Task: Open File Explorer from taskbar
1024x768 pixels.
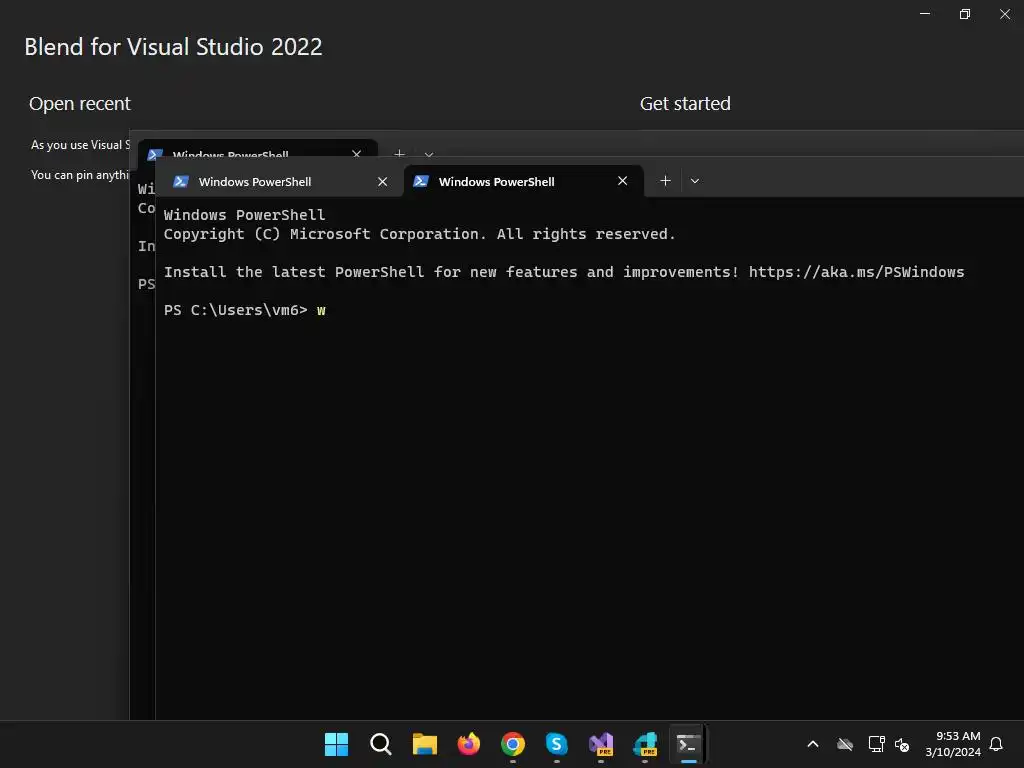Action: click(424, 744)
